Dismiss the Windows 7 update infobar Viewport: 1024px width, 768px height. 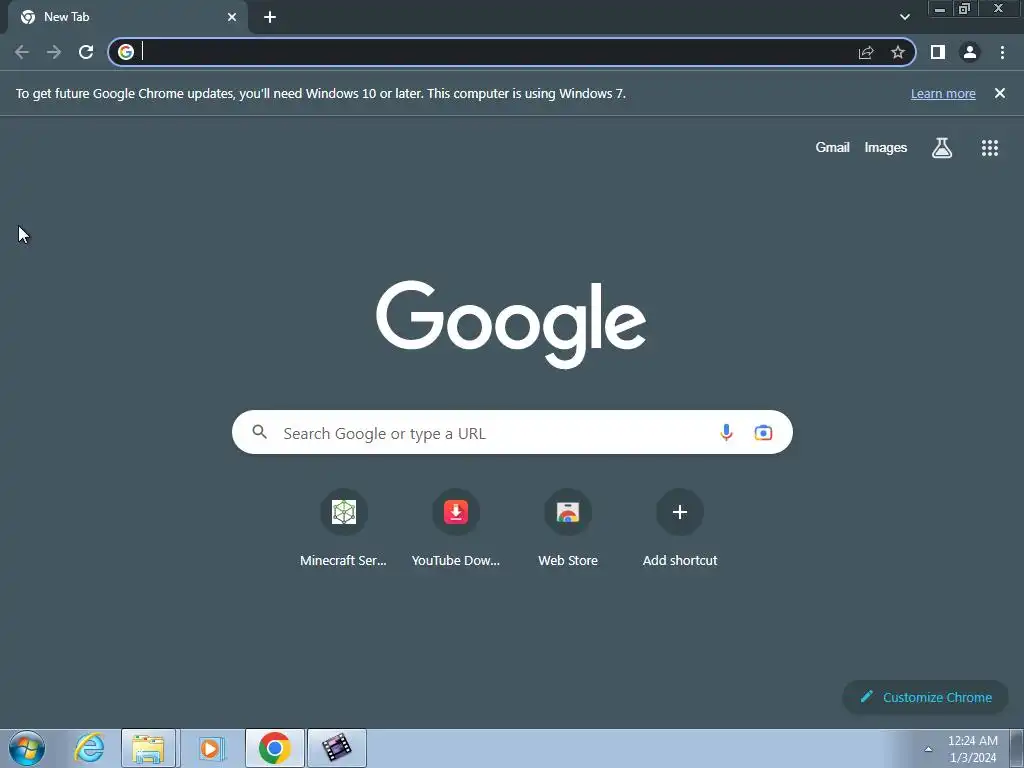pos(1000,93)
